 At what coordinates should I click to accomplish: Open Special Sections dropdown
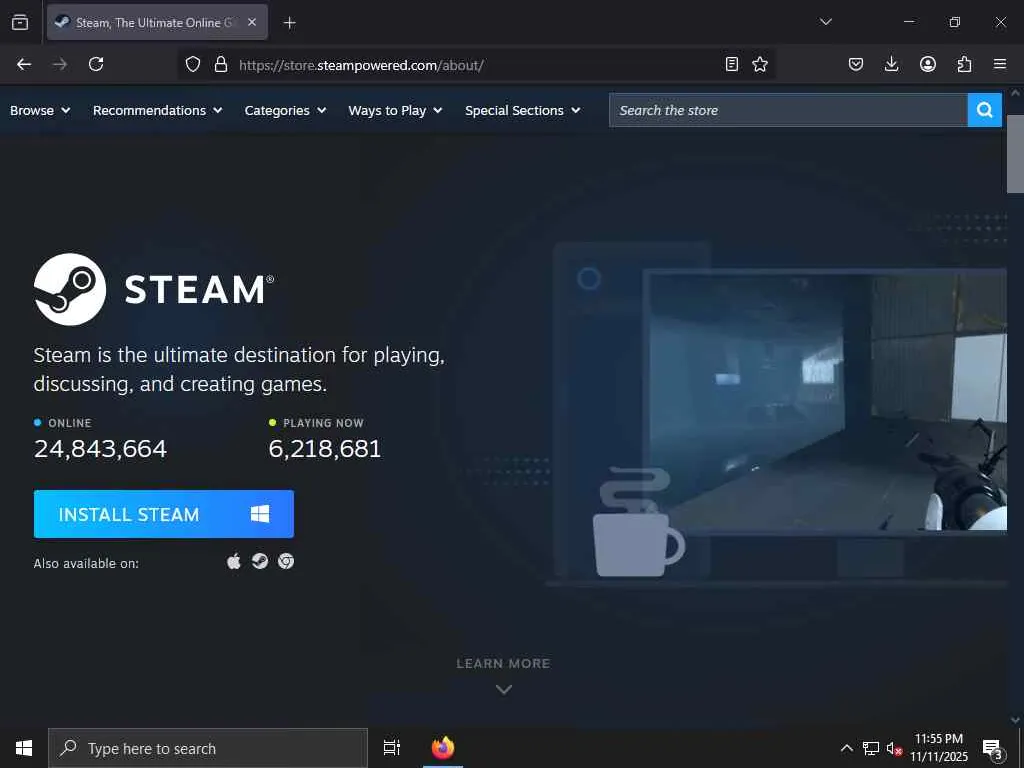tap(522, 110)
